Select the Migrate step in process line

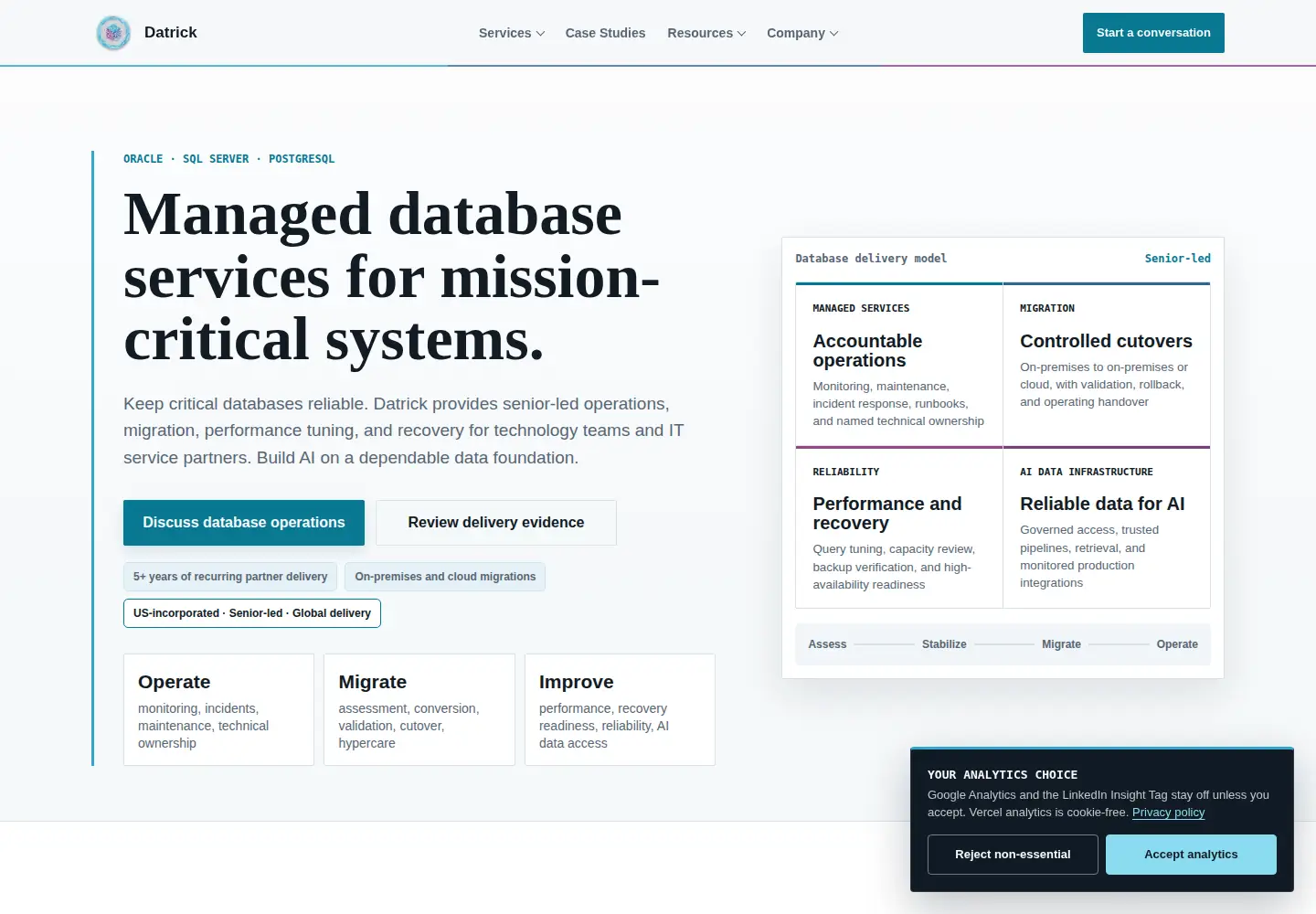pyautogui.click(x=1061, y=644)
